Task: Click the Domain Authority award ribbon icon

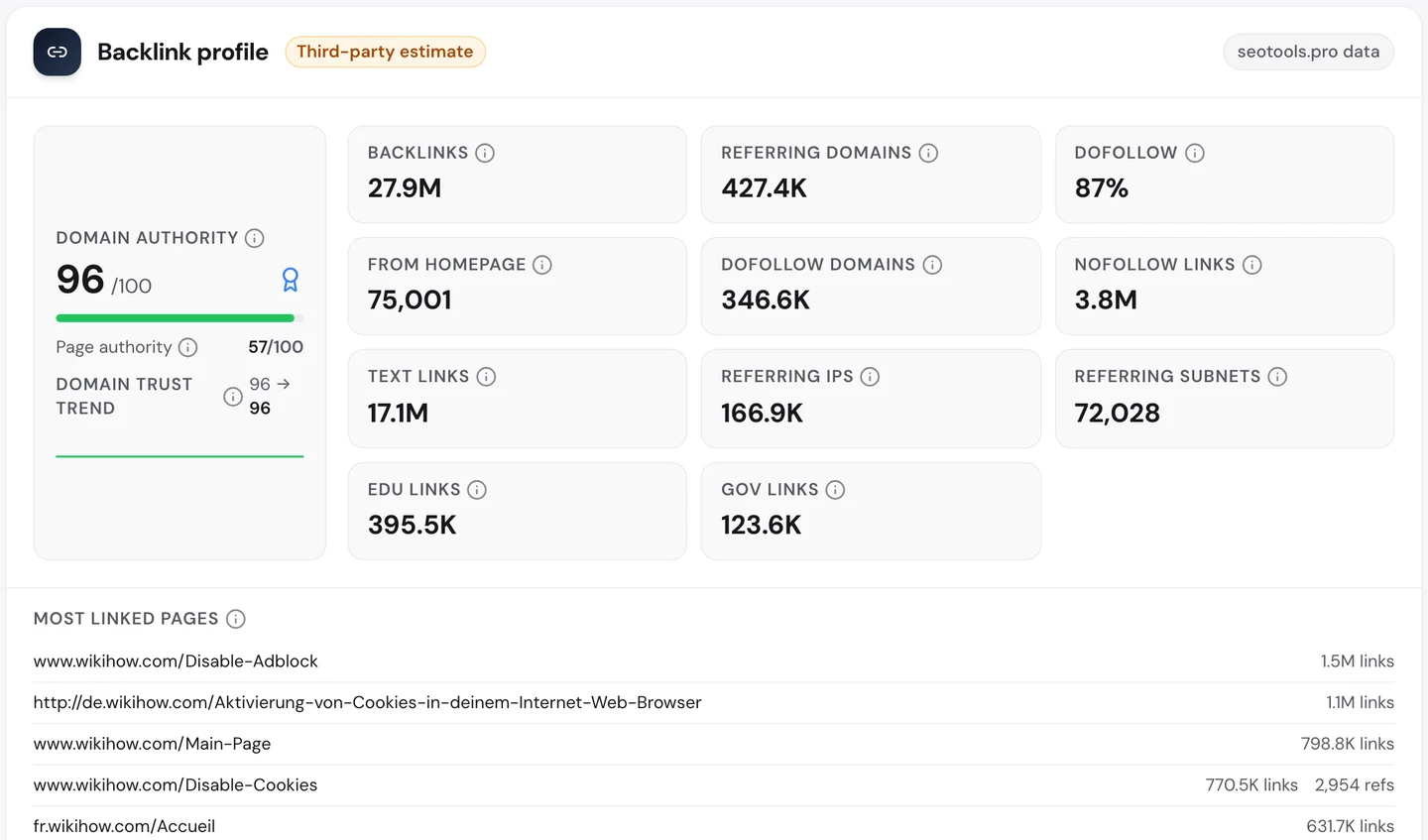Action: tap(291, 280)
